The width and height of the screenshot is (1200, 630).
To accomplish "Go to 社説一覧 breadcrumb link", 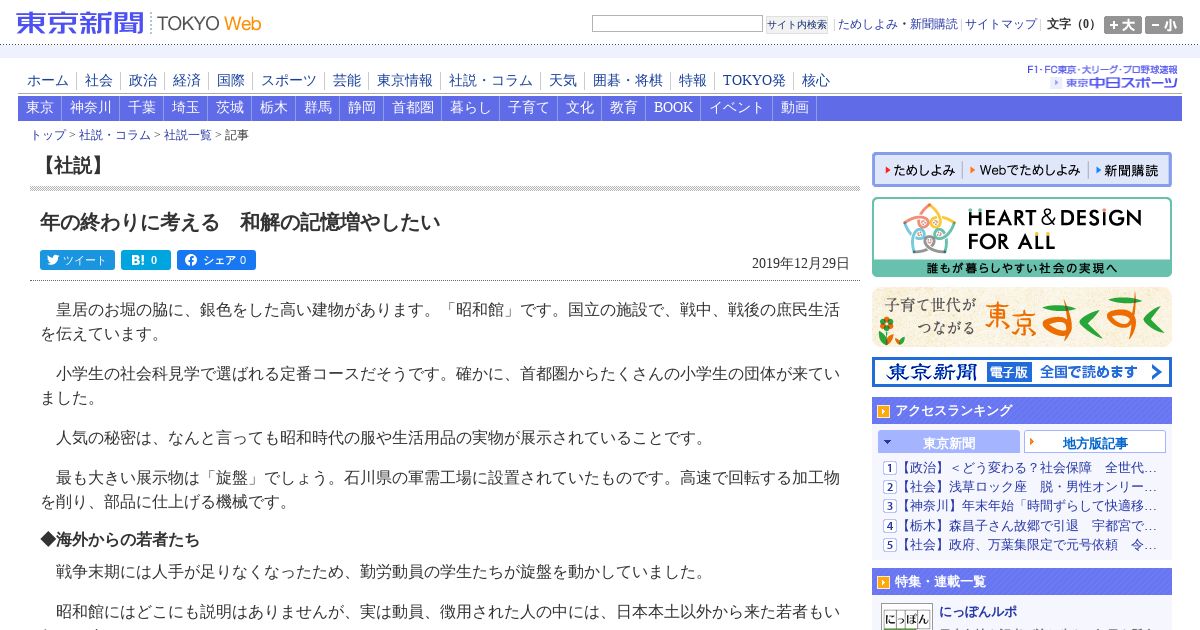I will (188, 135).
